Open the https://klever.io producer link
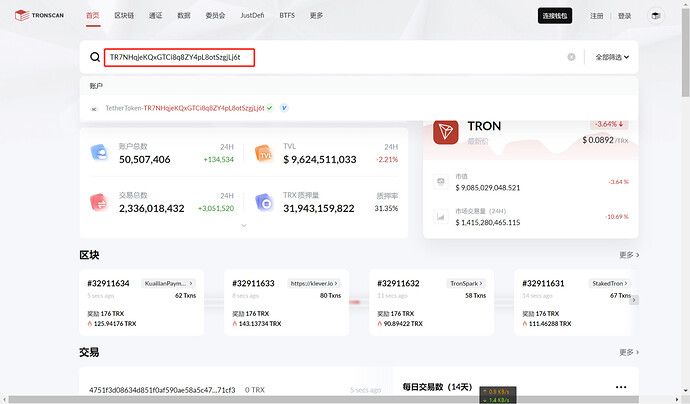Image resolution: width=690 pixels, height=404 pixels. (314, 283)
